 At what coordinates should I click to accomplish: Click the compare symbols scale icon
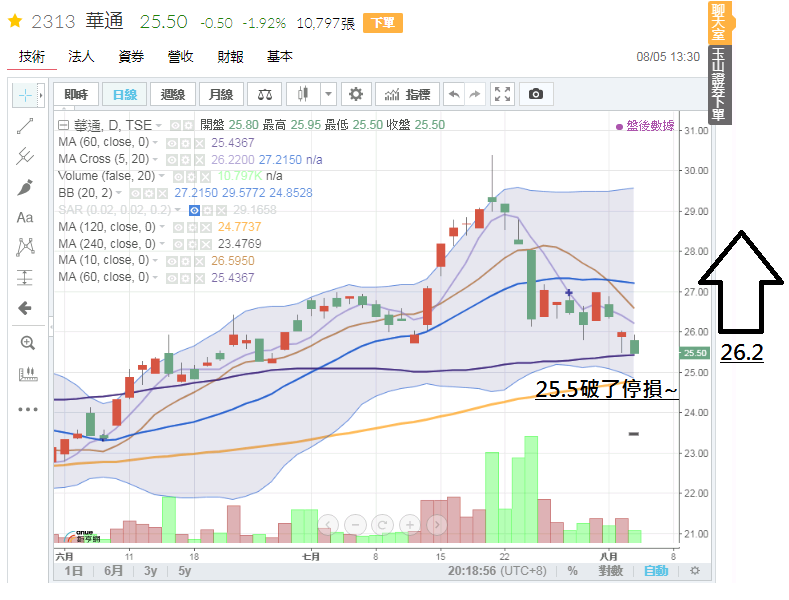click(x=265, y=94)
